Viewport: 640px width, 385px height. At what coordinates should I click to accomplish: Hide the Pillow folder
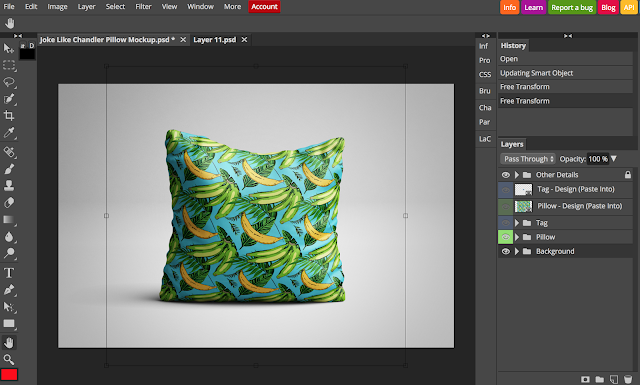pyautogui.click(x=505, y=237)
